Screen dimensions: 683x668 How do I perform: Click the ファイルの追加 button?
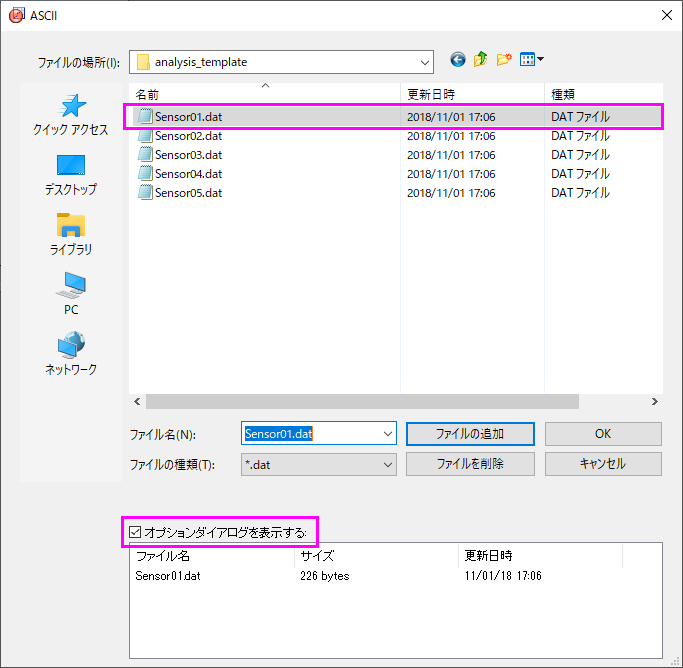470,434
